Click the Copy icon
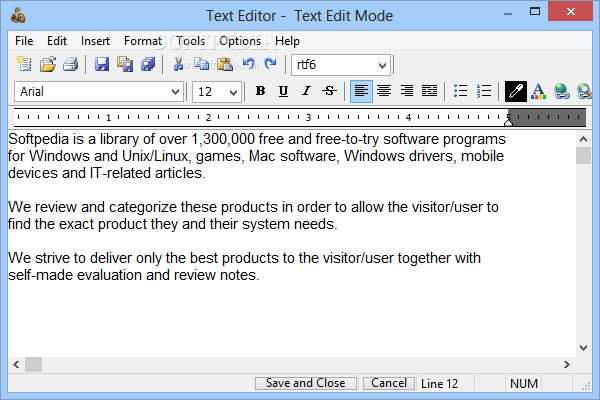The height and width of the screenshot is (400, 600). pyautogui.click(x=201, y=64)
